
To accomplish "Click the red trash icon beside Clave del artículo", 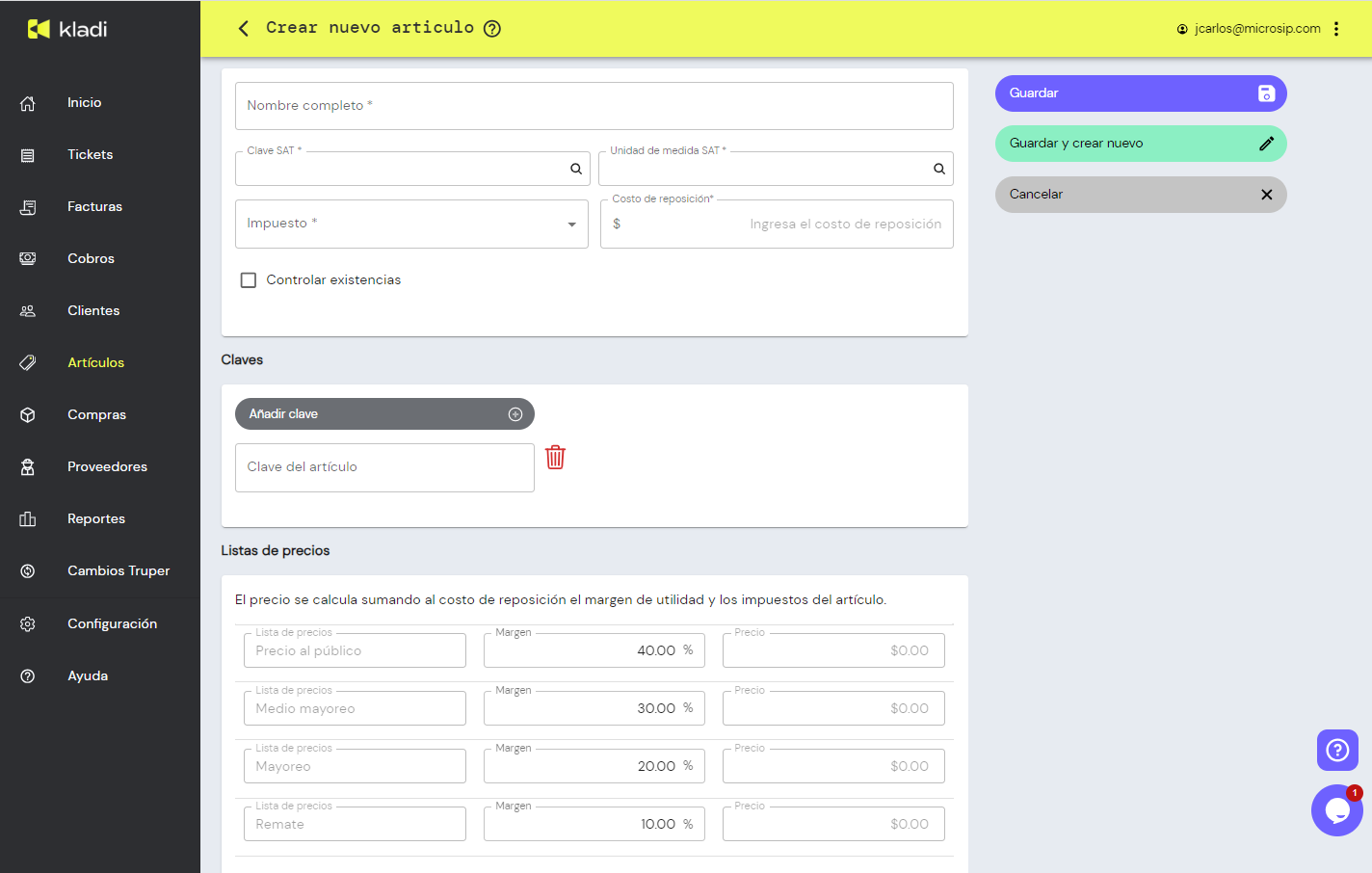I will [555, 457].
